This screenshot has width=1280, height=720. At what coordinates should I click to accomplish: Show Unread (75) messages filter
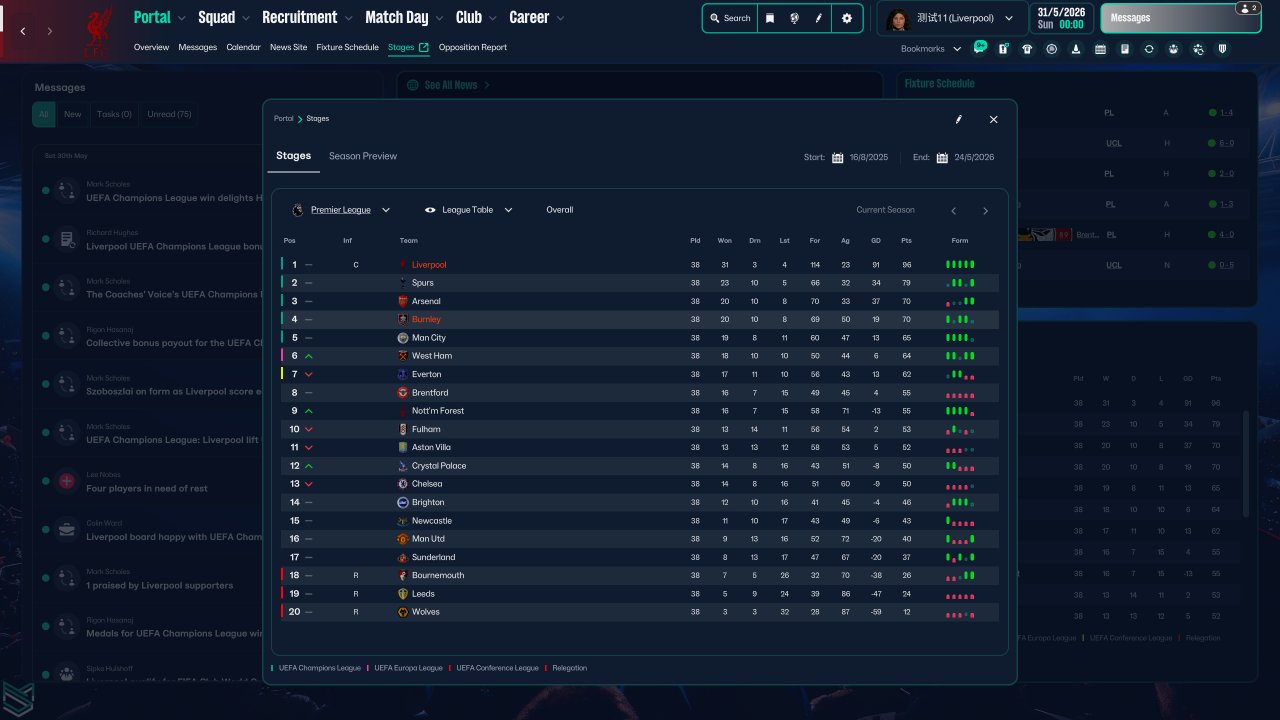click(169, 114)
